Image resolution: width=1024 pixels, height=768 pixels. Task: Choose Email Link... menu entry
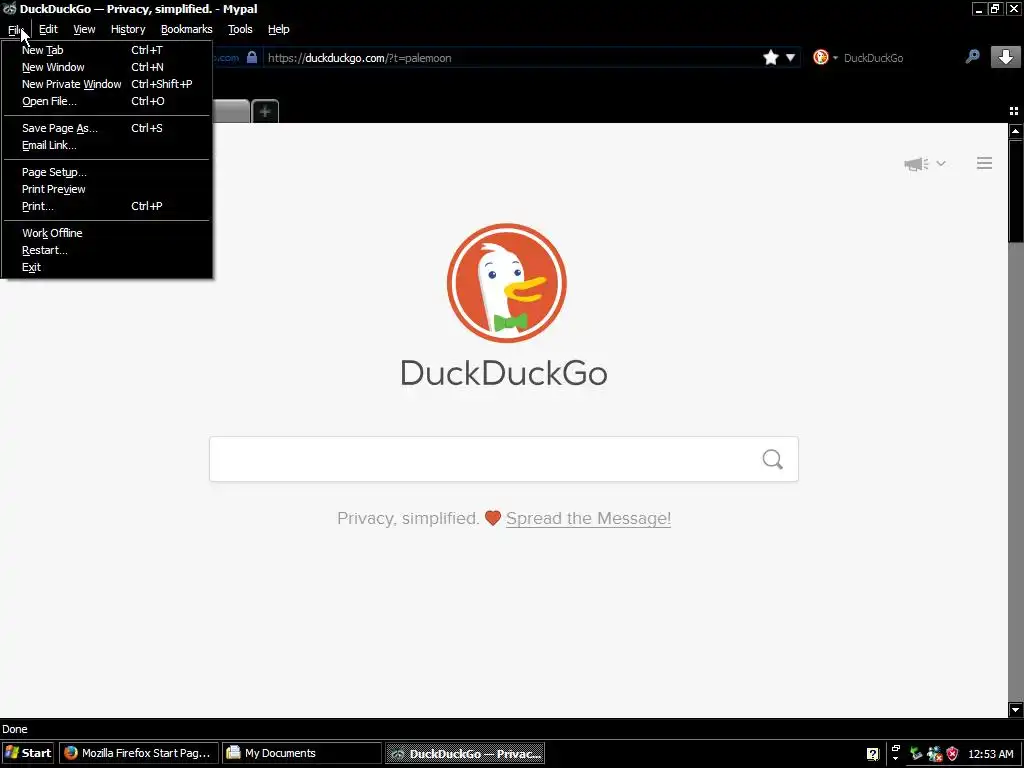[106, 145]
